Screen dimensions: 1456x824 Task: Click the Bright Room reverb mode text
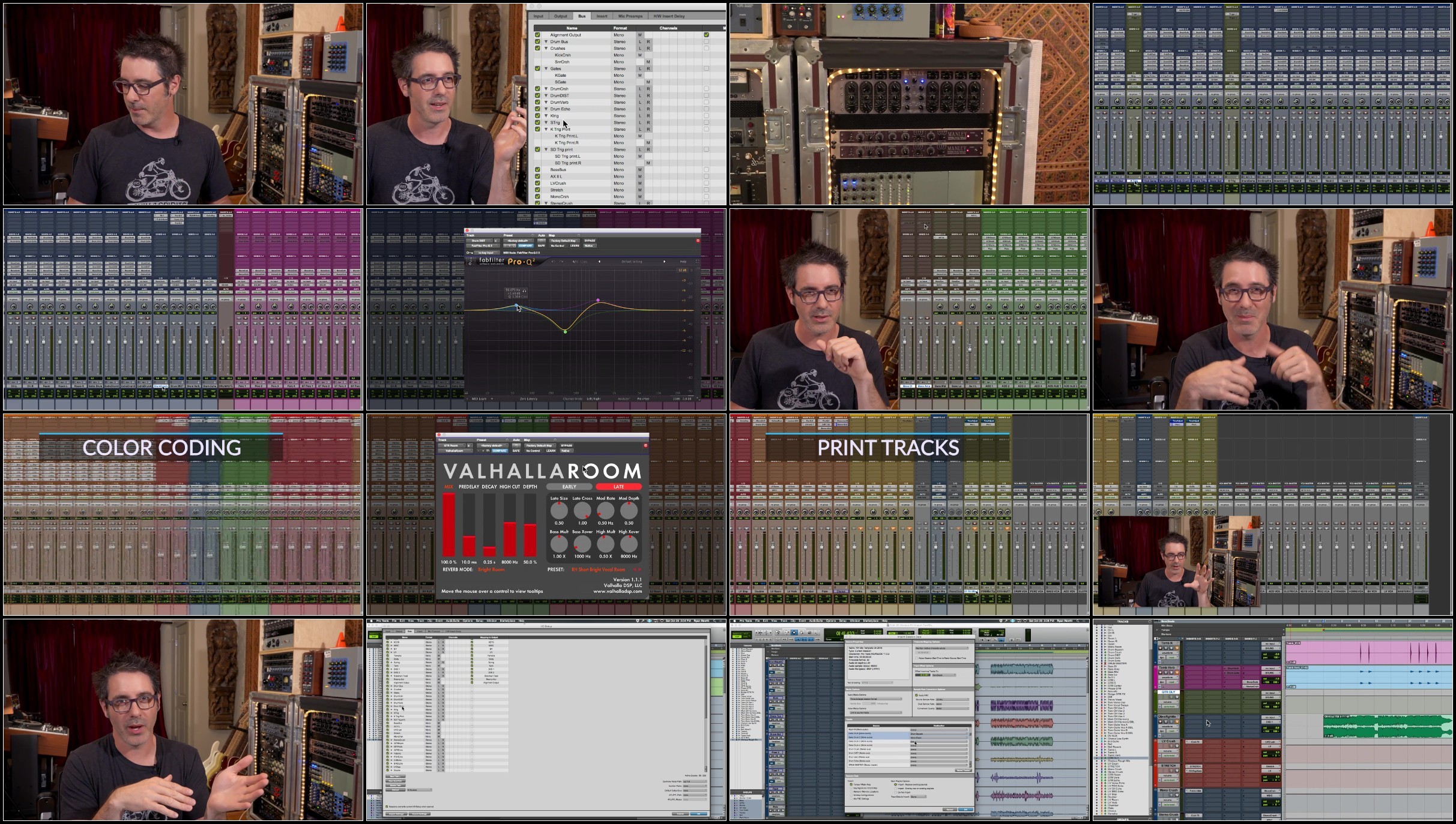pyautogui.click(x=491, y=570)
